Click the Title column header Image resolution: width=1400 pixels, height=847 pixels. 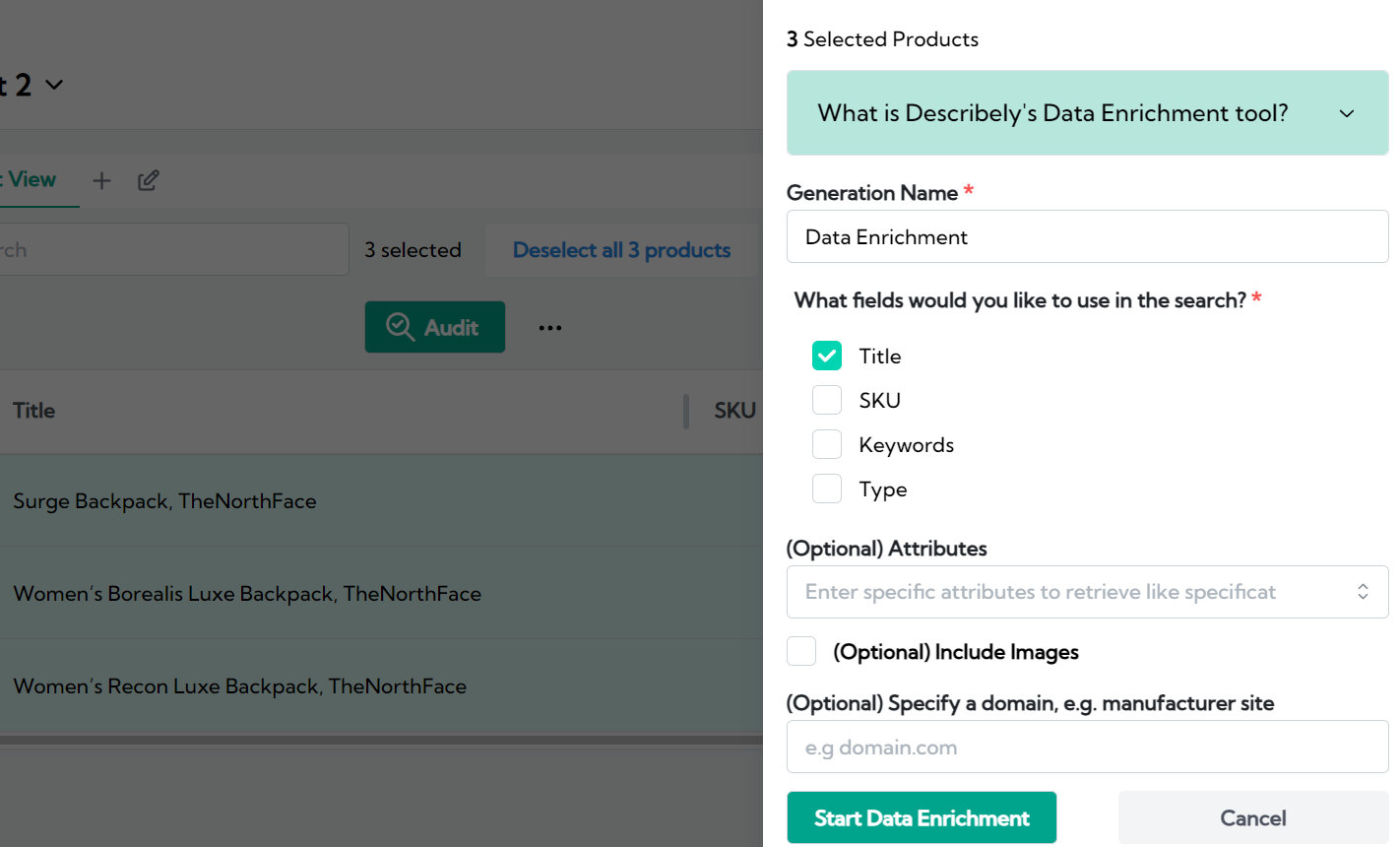click(x=34, y=411)
